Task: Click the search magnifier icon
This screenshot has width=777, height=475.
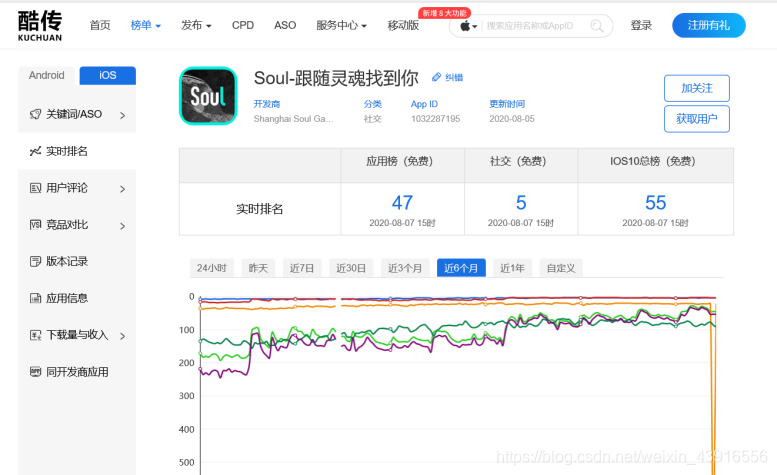Action: coord(597,26)
